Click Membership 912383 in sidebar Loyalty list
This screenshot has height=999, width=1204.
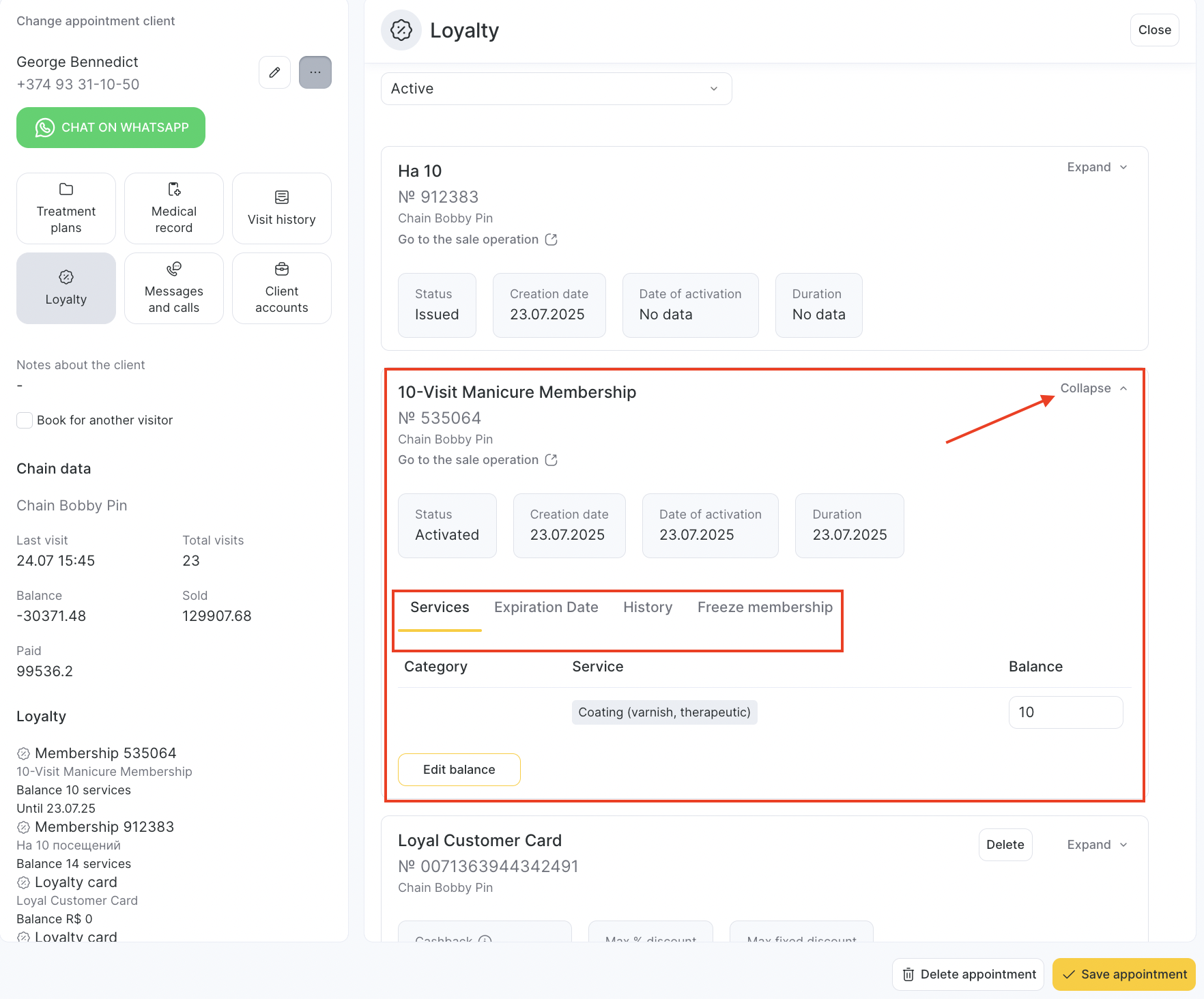[x=104, y=827]
